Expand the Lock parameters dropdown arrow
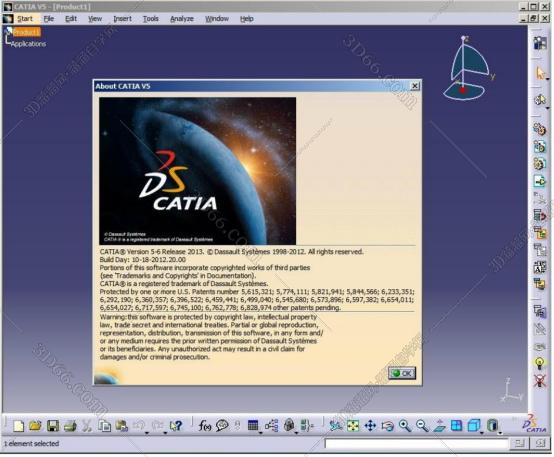Image resolution: width=554 pixels, height=457 pixels. 296,433
